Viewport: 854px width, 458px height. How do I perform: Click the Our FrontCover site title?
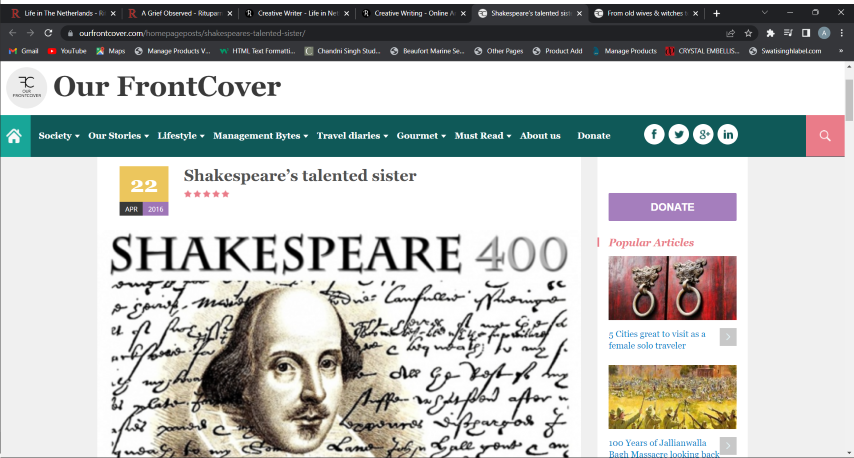[167, 87]
